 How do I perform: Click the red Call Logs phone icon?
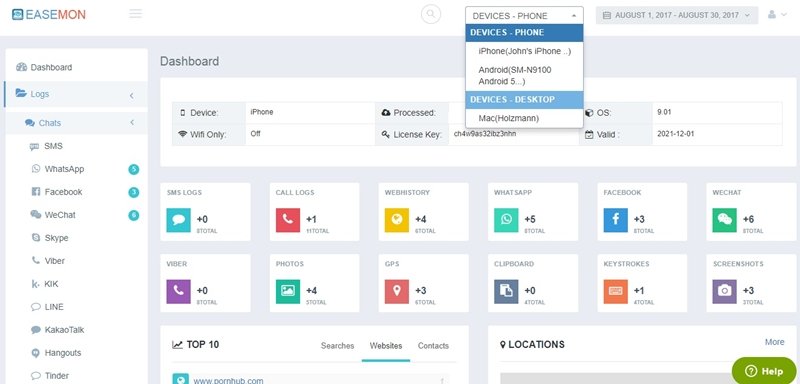[x=288, y=220]
